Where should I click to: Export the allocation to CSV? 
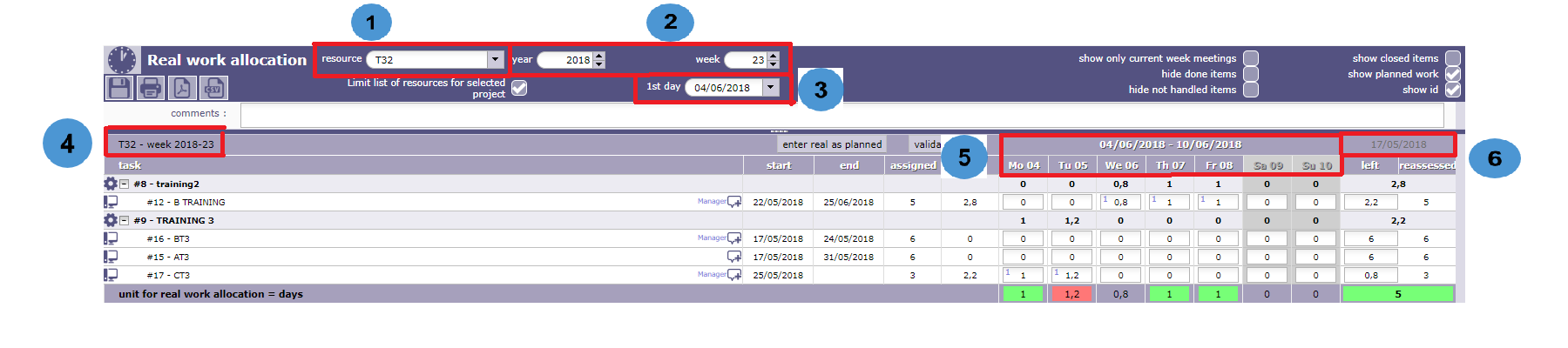click(213, 88)
